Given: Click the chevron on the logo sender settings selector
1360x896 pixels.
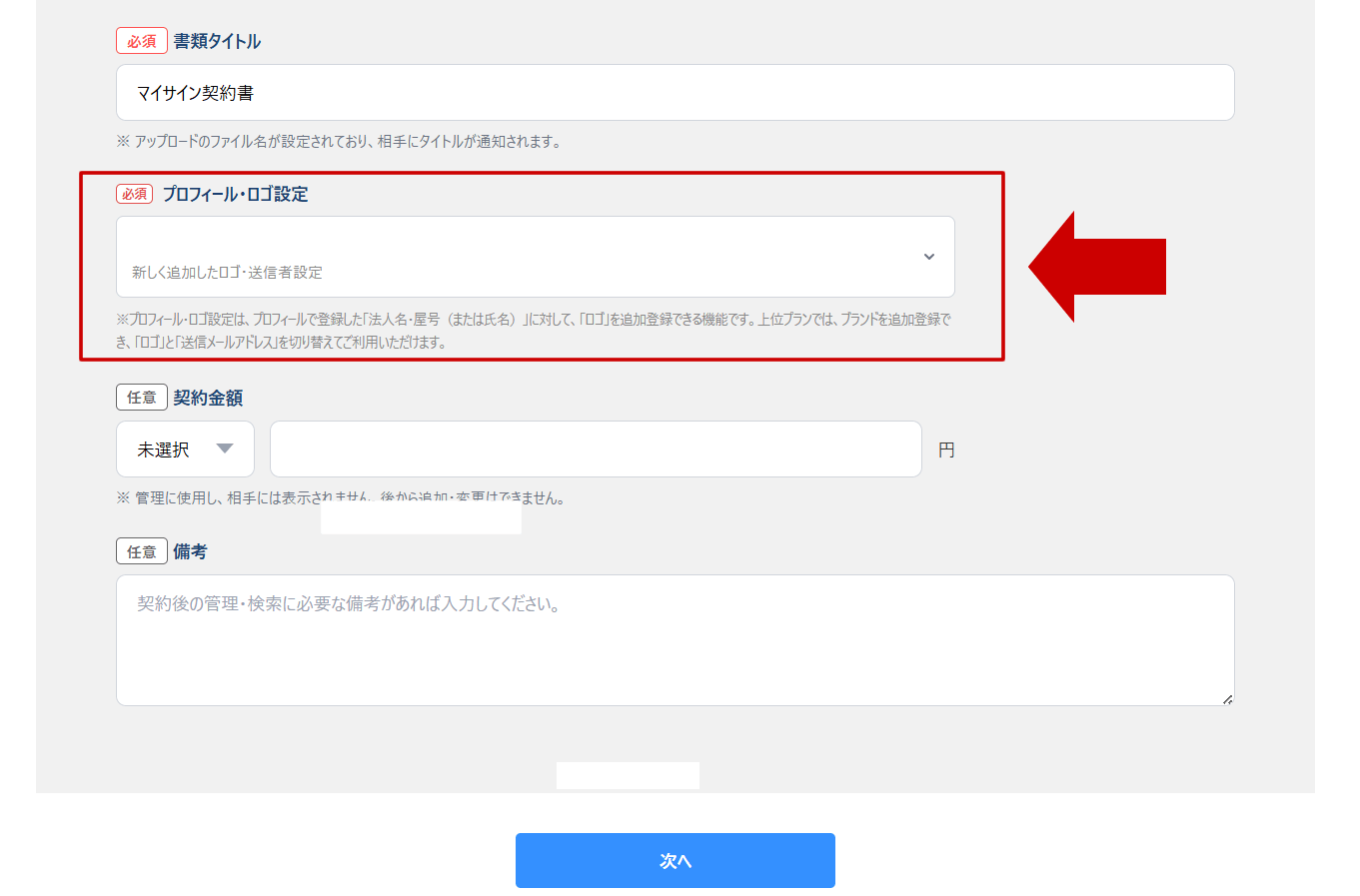Looking at the screenshot, I should (x=929, y=257).
